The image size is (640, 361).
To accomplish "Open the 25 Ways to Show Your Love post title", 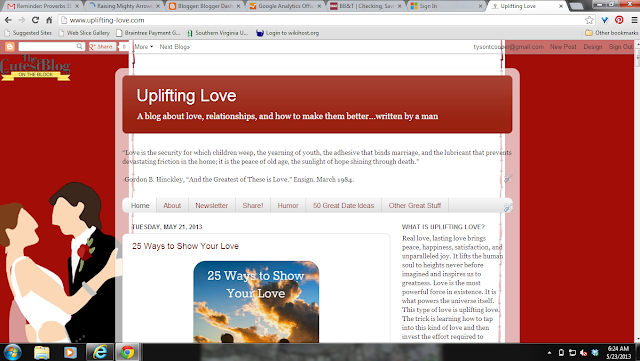I will [185, 246].
